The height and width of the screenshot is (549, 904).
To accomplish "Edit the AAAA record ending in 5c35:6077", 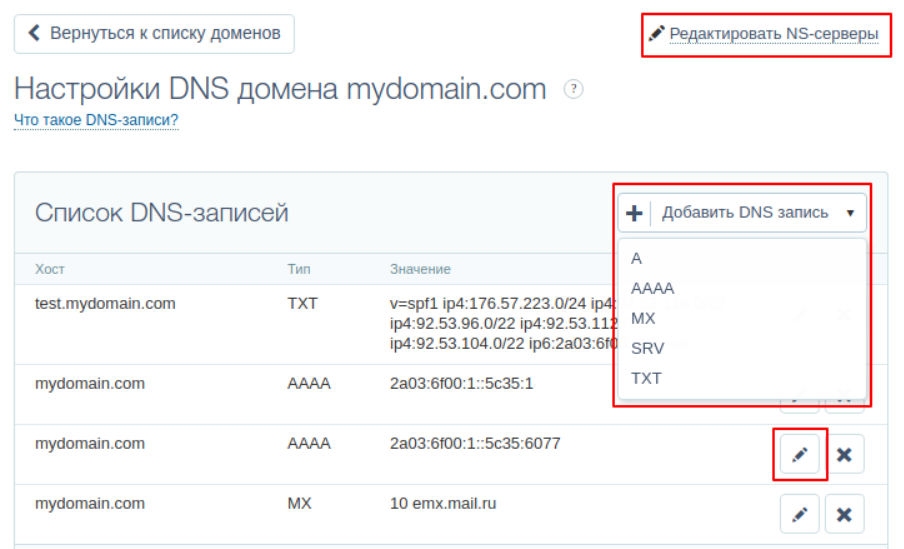I will 799,455.
